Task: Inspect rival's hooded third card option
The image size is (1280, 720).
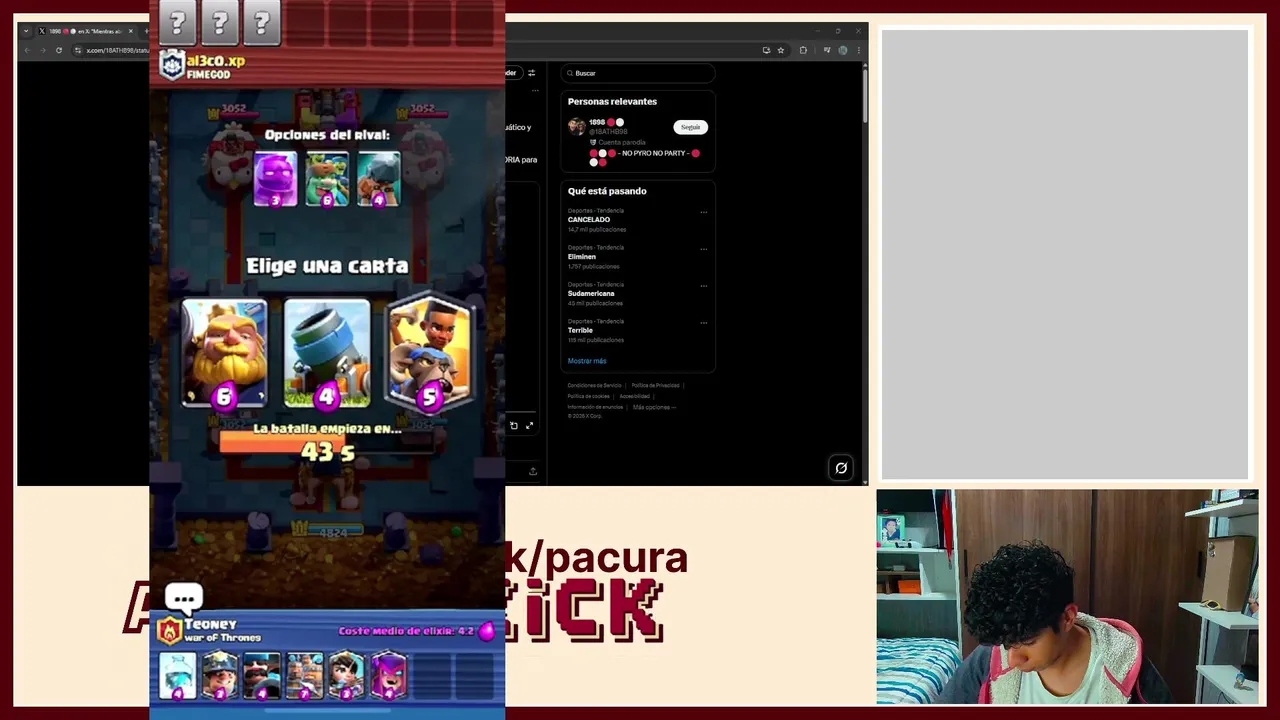Action: (x=379, y=179)
